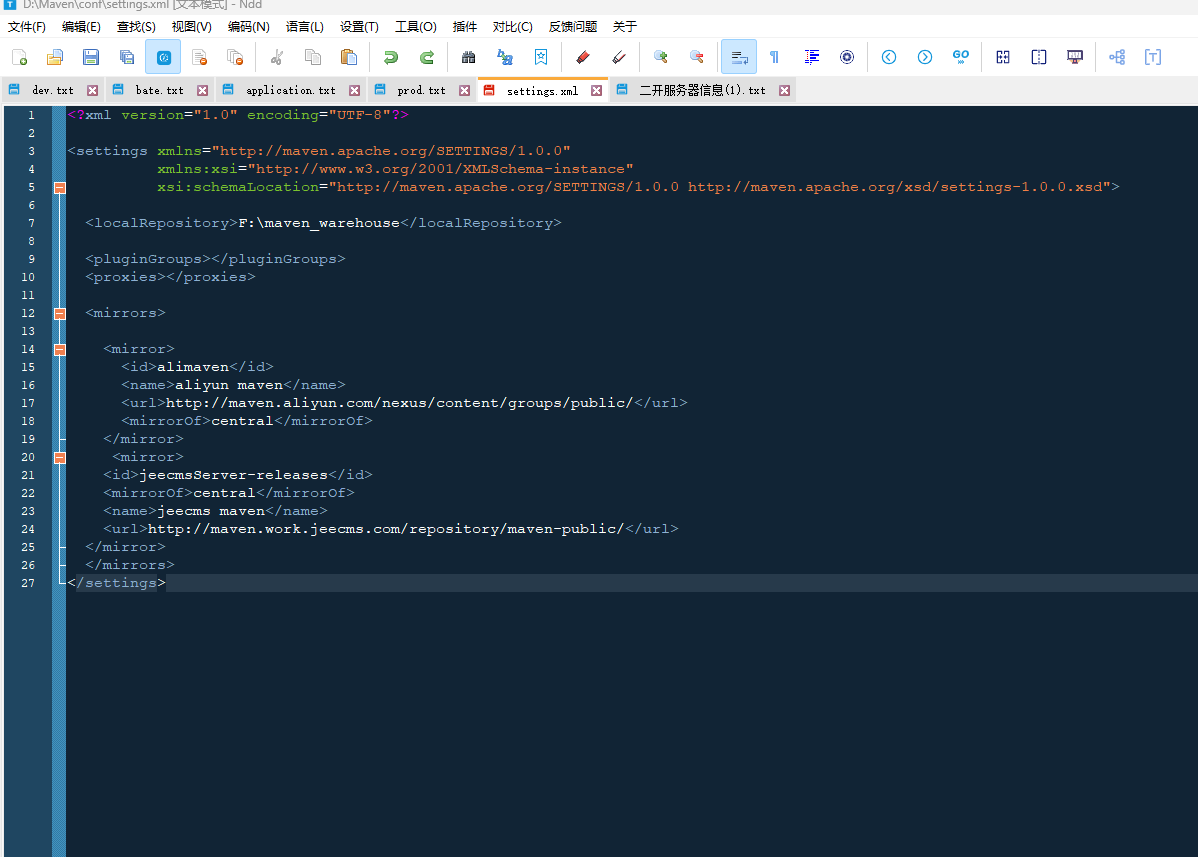The image size is (1198, 857).
Task: Collapse the mirrors fold marker
Action: [x=59, y=313]
